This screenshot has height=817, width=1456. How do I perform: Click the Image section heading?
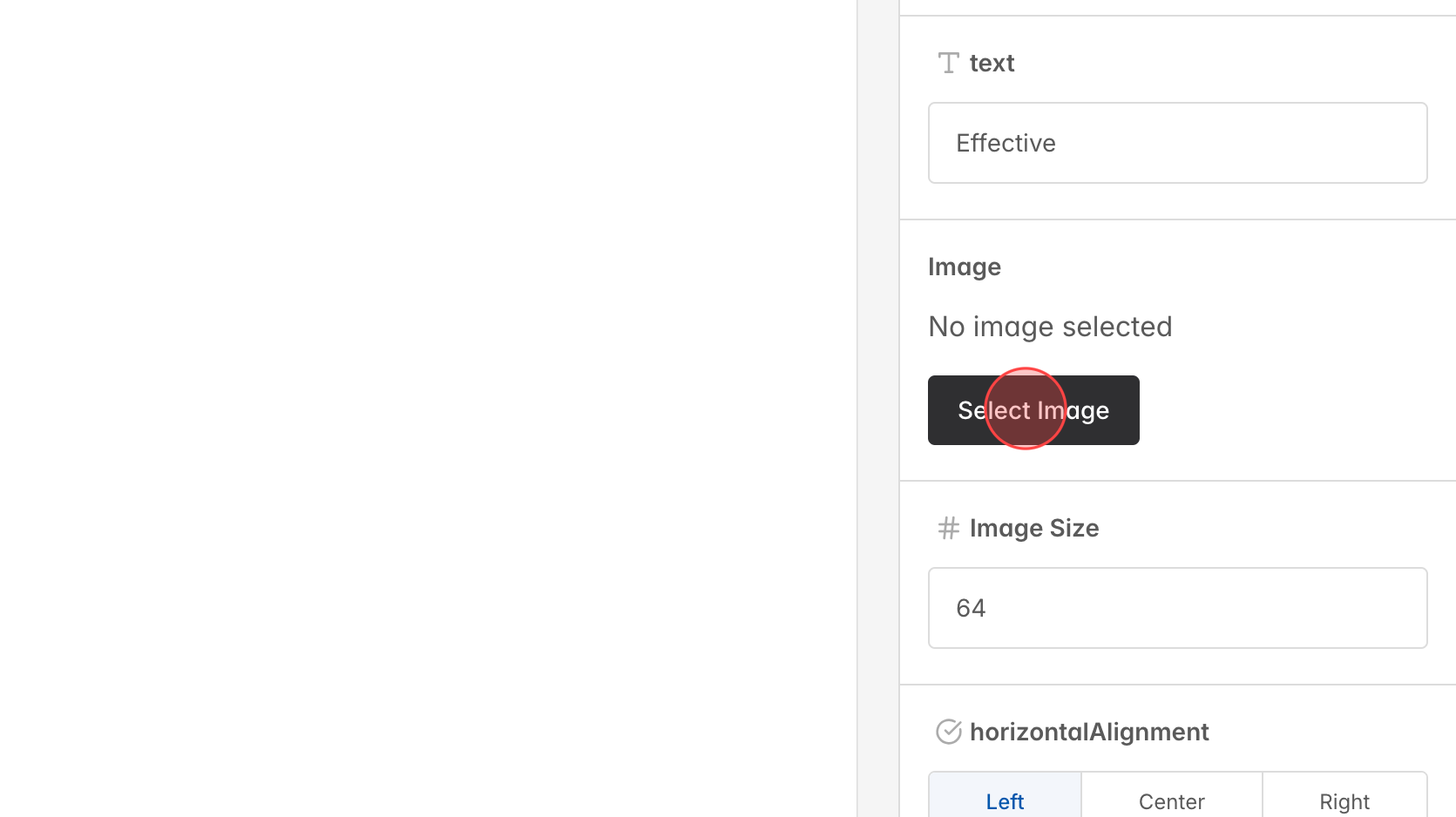coord(964,267)
